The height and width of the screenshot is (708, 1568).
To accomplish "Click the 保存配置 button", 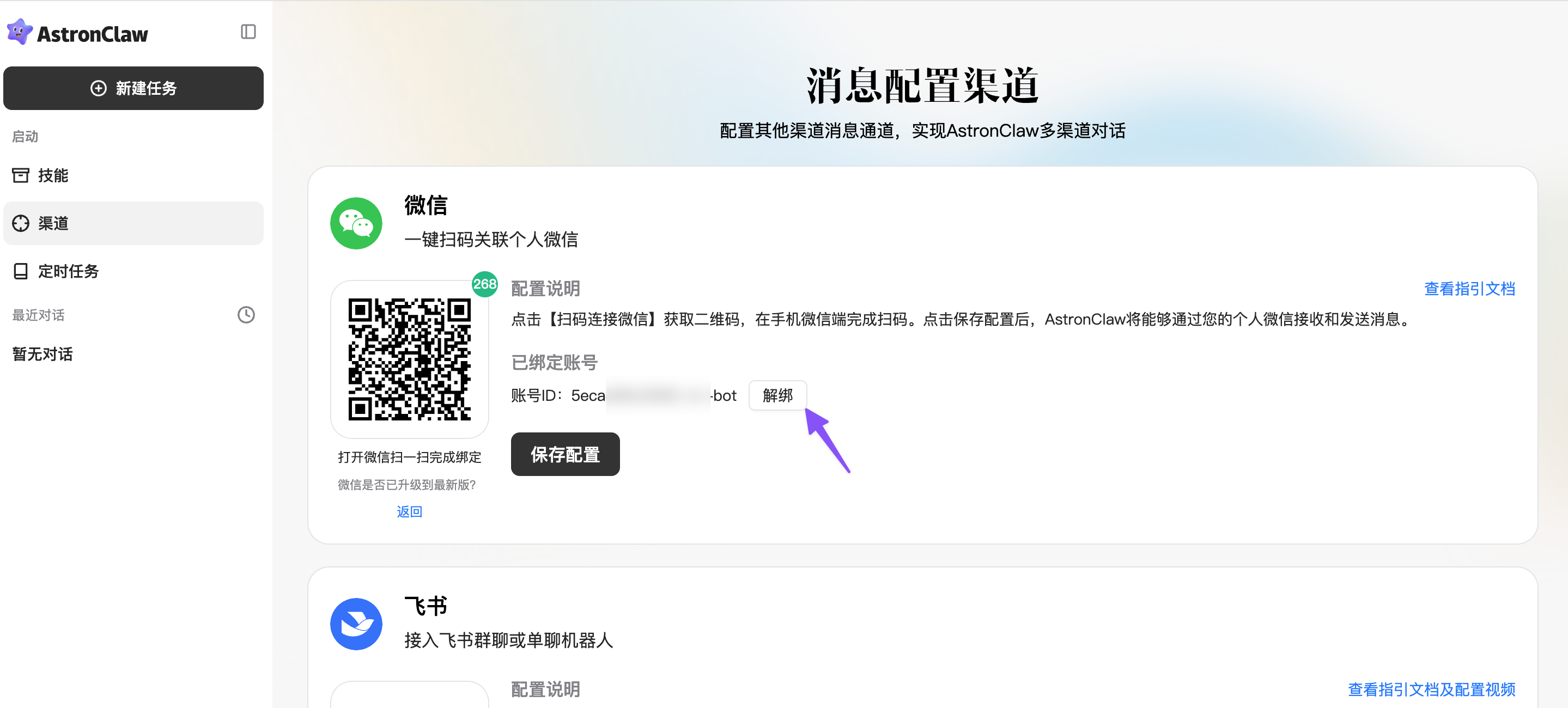I will pyautogui.click(x=565, y=454).
